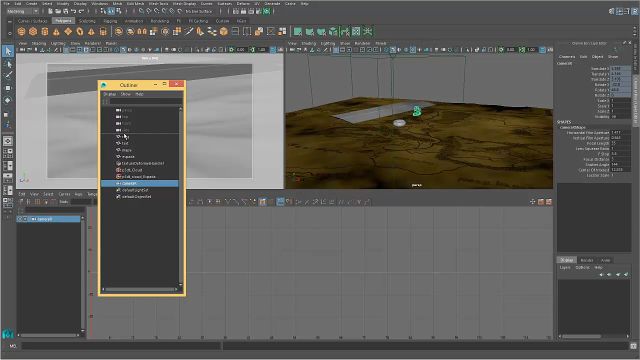
Task: Switch to the Animation shelf tab
Action: point(134,21)
